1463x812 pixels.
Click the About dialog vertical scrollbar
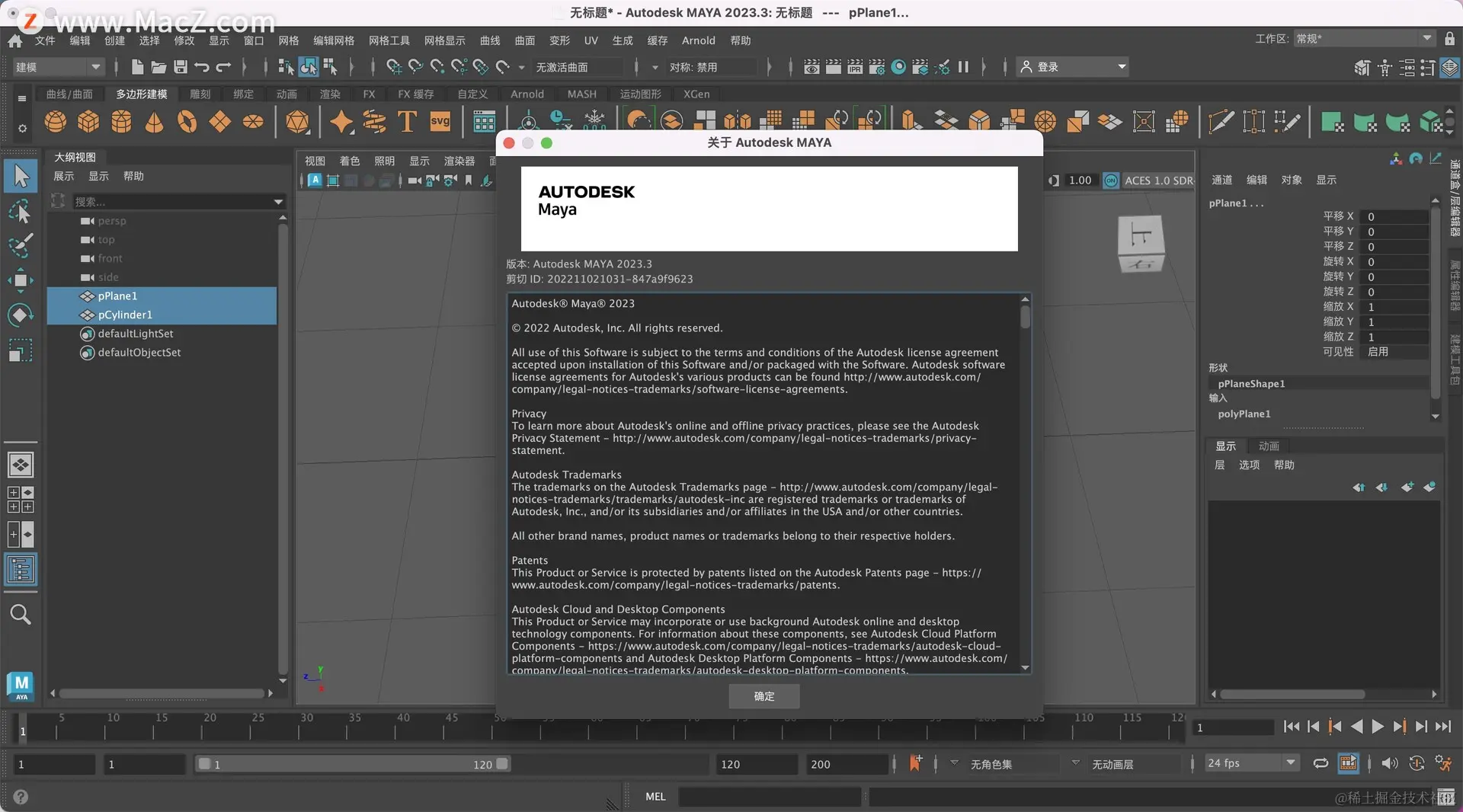[x=1025, y=316]
